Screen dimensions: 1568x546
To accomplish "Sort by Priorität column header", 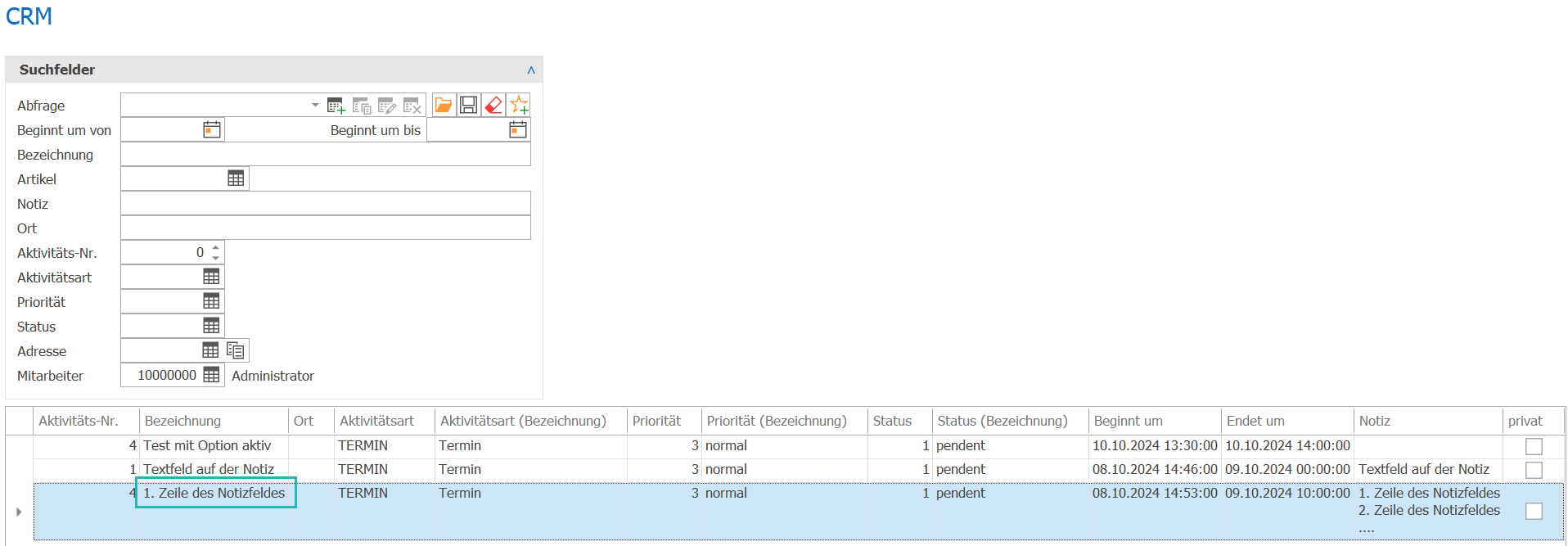I will 665,421.
